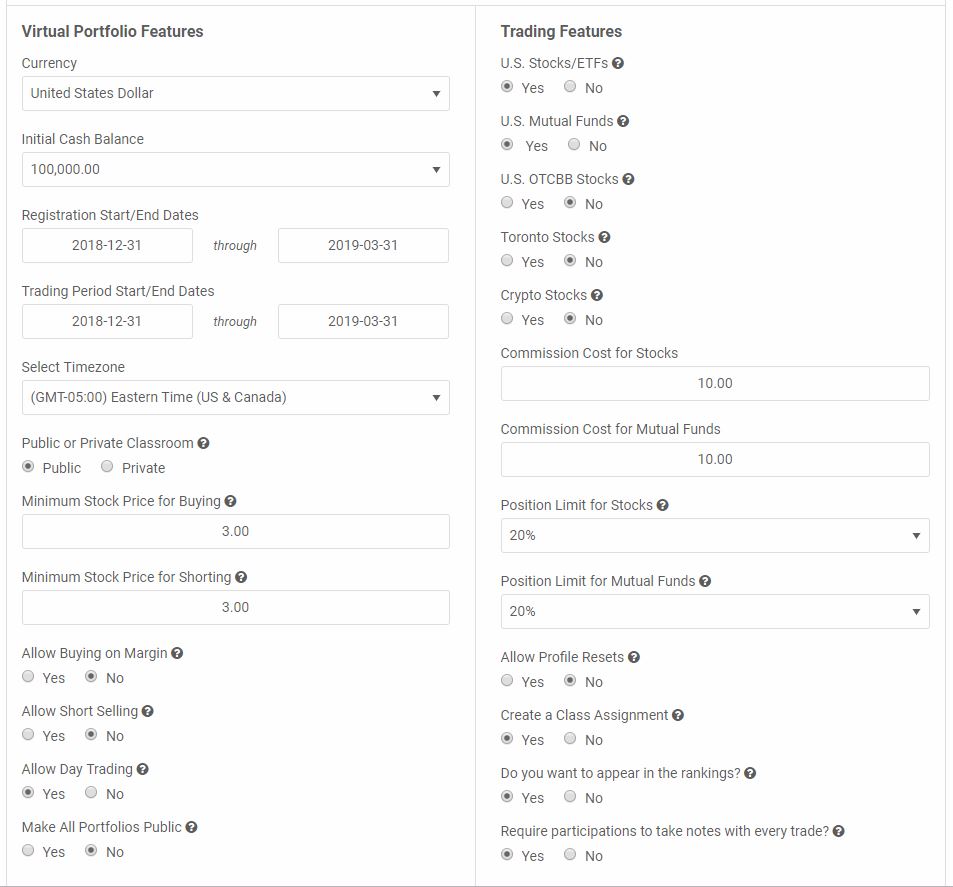Screen dimensions: 953x887
Task: Click help icon for Create a Class Assignment
Action: coord(678,716)
